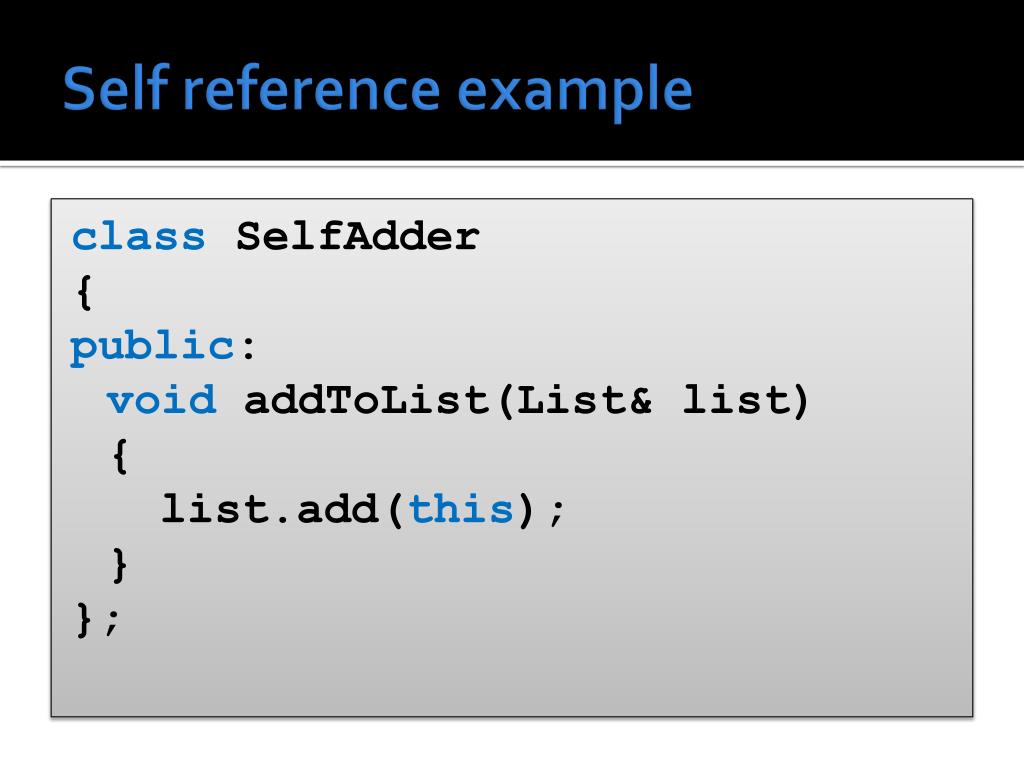Screen dimensions: 1024x768
Task: Click the "List&" parameter type
Action: coord(584,400)
